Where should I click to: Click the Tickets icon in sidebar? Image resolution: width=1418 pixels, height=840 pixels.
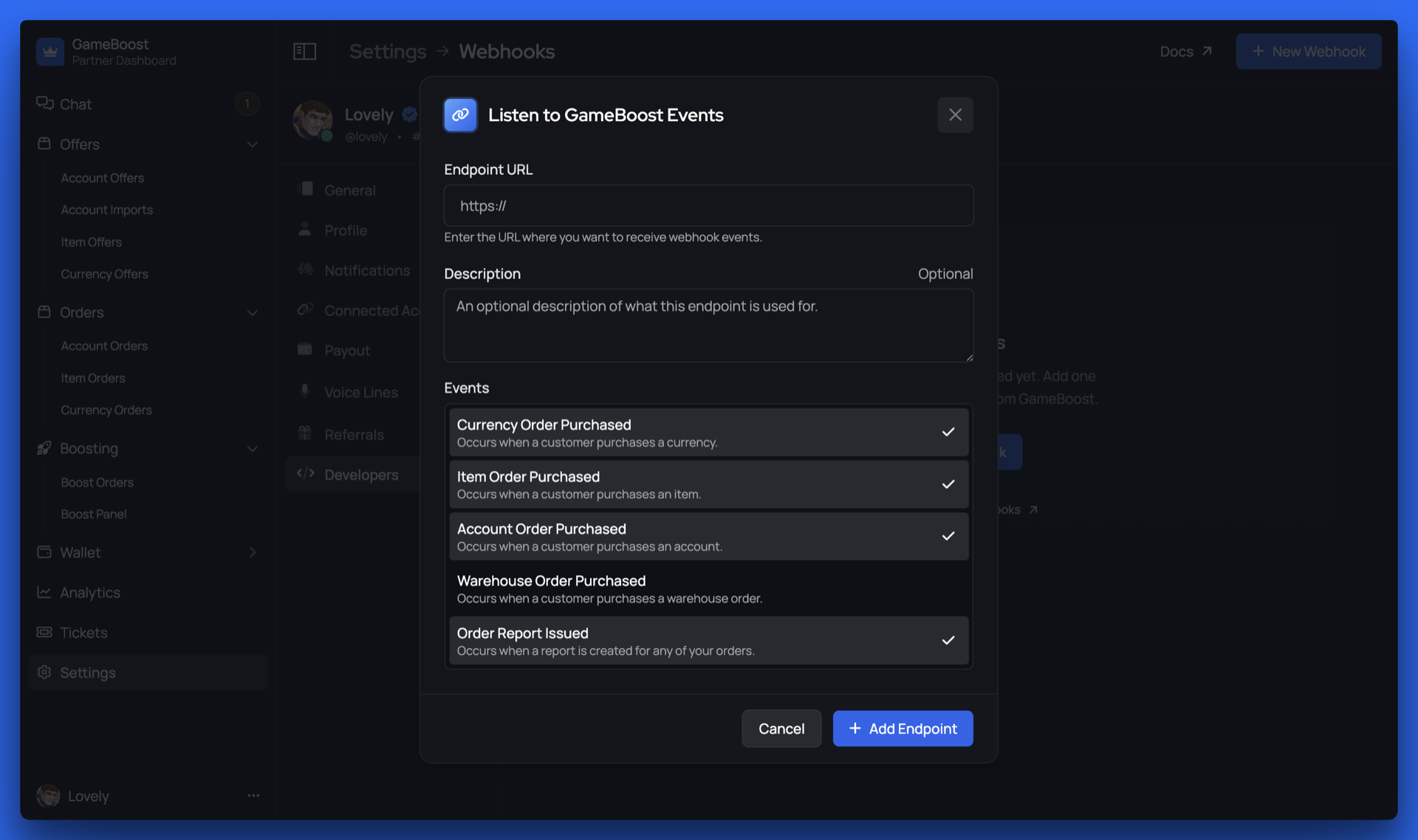[44, 632]
